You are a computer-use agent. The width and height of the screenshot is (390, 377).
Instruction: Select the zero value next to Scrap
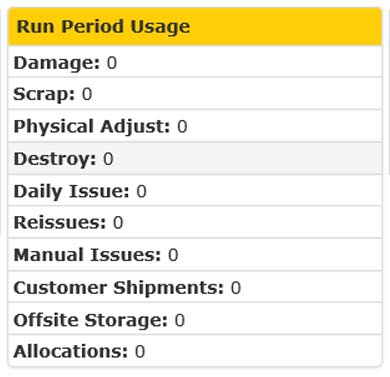tap(87, 94)
